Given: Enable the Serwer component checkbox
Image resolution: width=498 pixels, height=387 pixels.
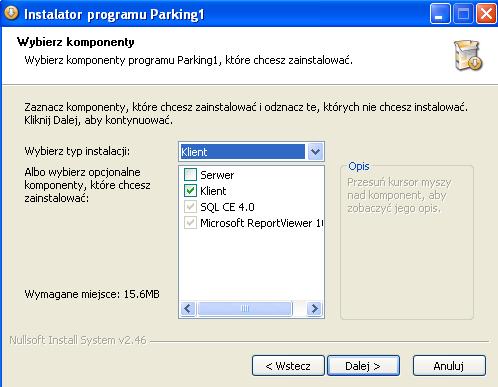Looking at the screenshot, I should click(x=190, y=174).
